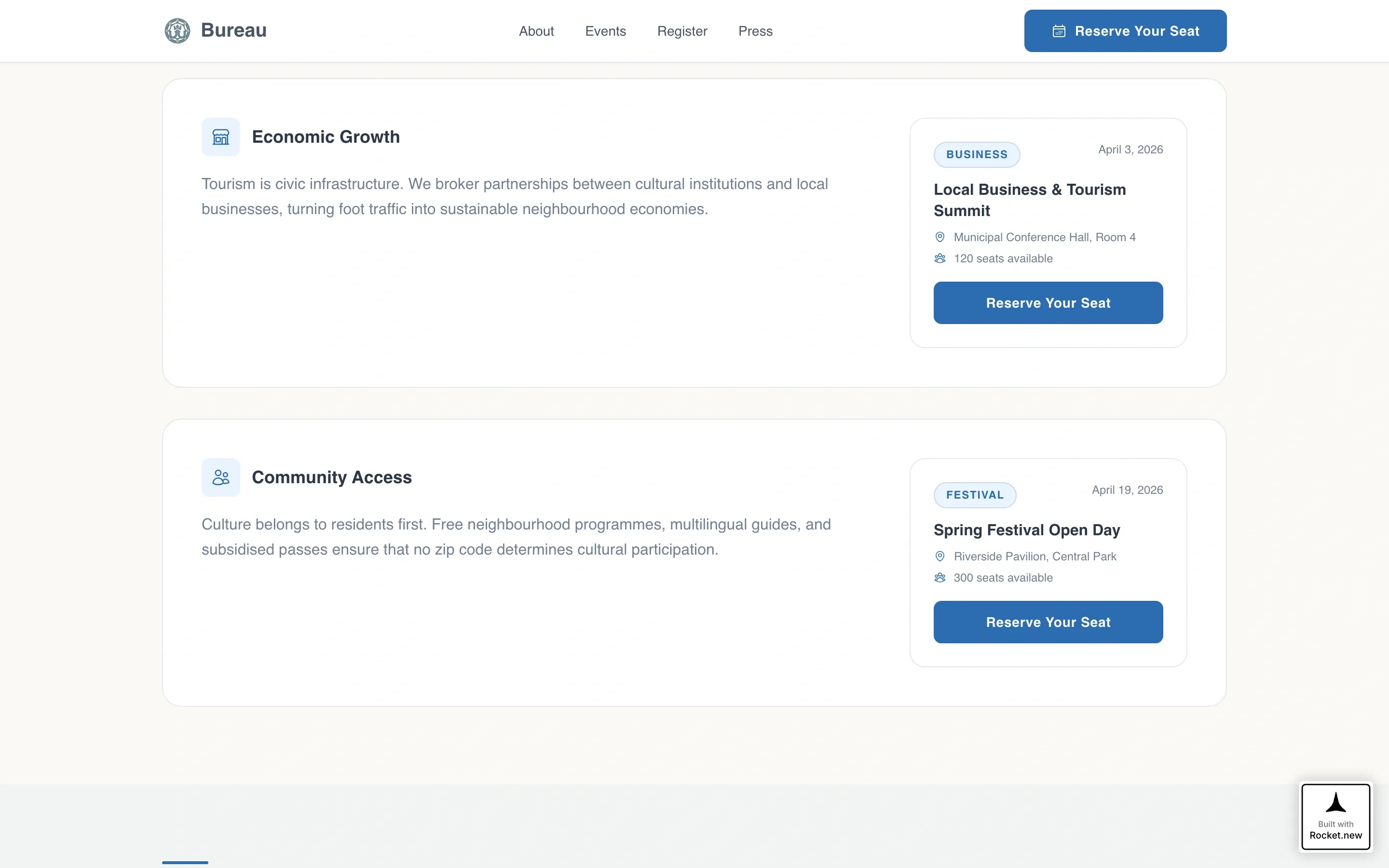Click the FESTIVAL category badge
The height and width of the screenshot is (868, 1389).
click(x=975, y=495)
